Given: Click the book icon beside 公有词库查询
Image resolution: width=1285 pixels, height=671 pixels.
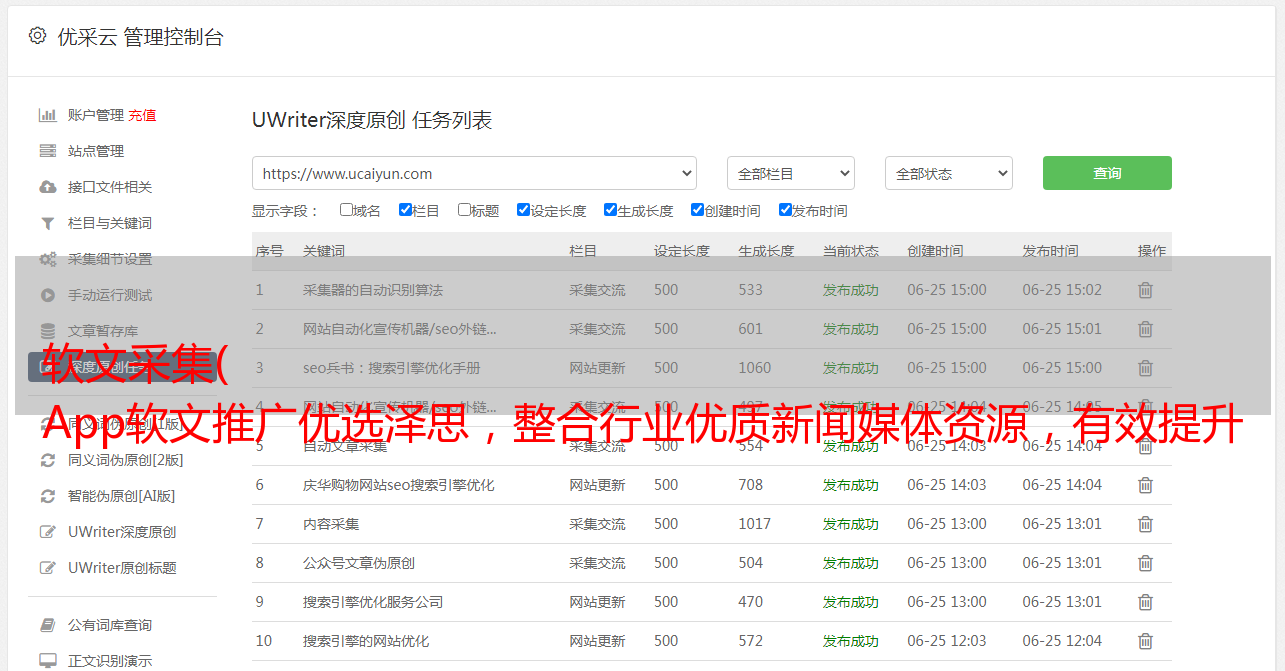Looking at the screenshot, I should tap(47, 625).
